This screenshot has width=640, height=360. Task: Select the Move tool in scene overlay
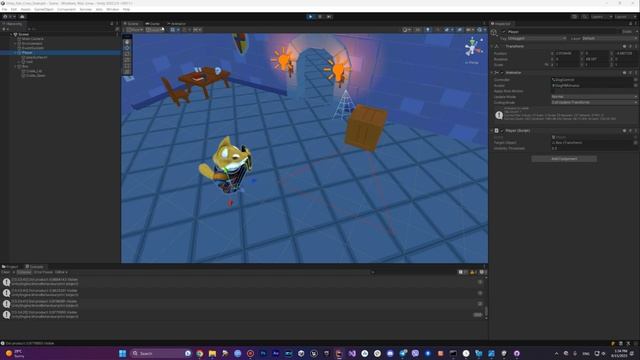(x=127, y=48)
